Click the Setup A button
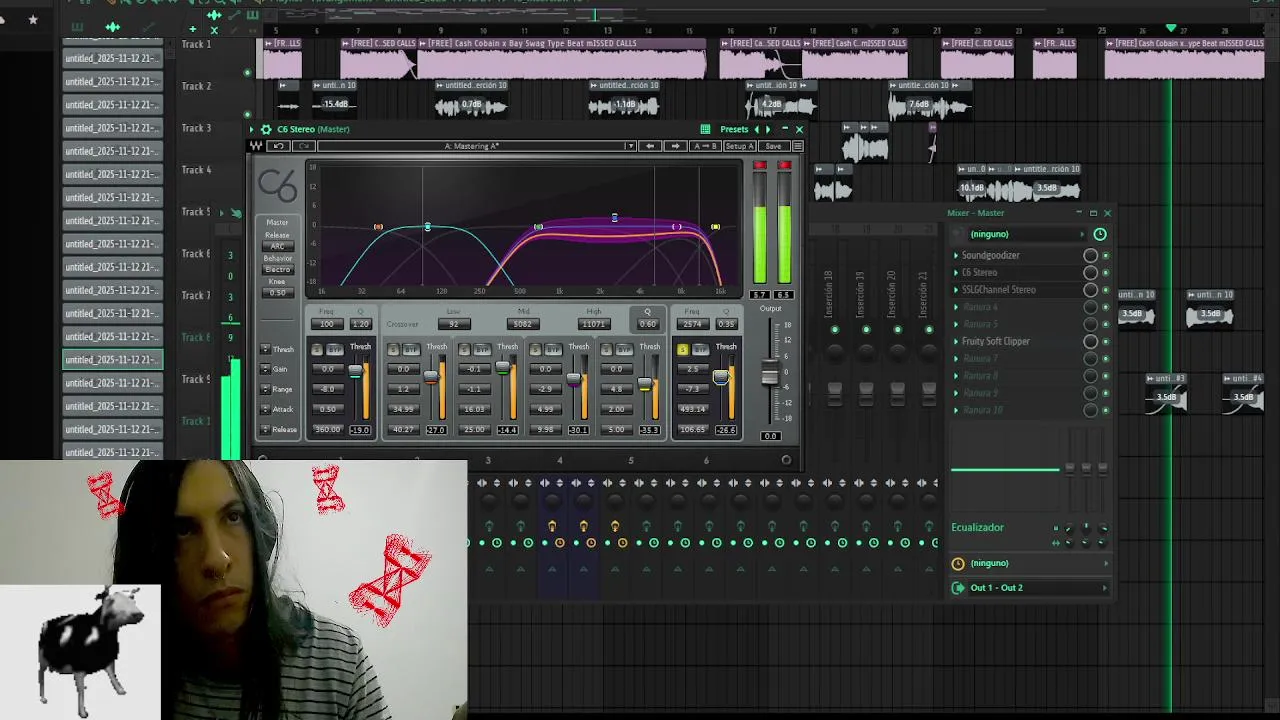Screen dimensions: 1280x720 click(x=739, y=146)
